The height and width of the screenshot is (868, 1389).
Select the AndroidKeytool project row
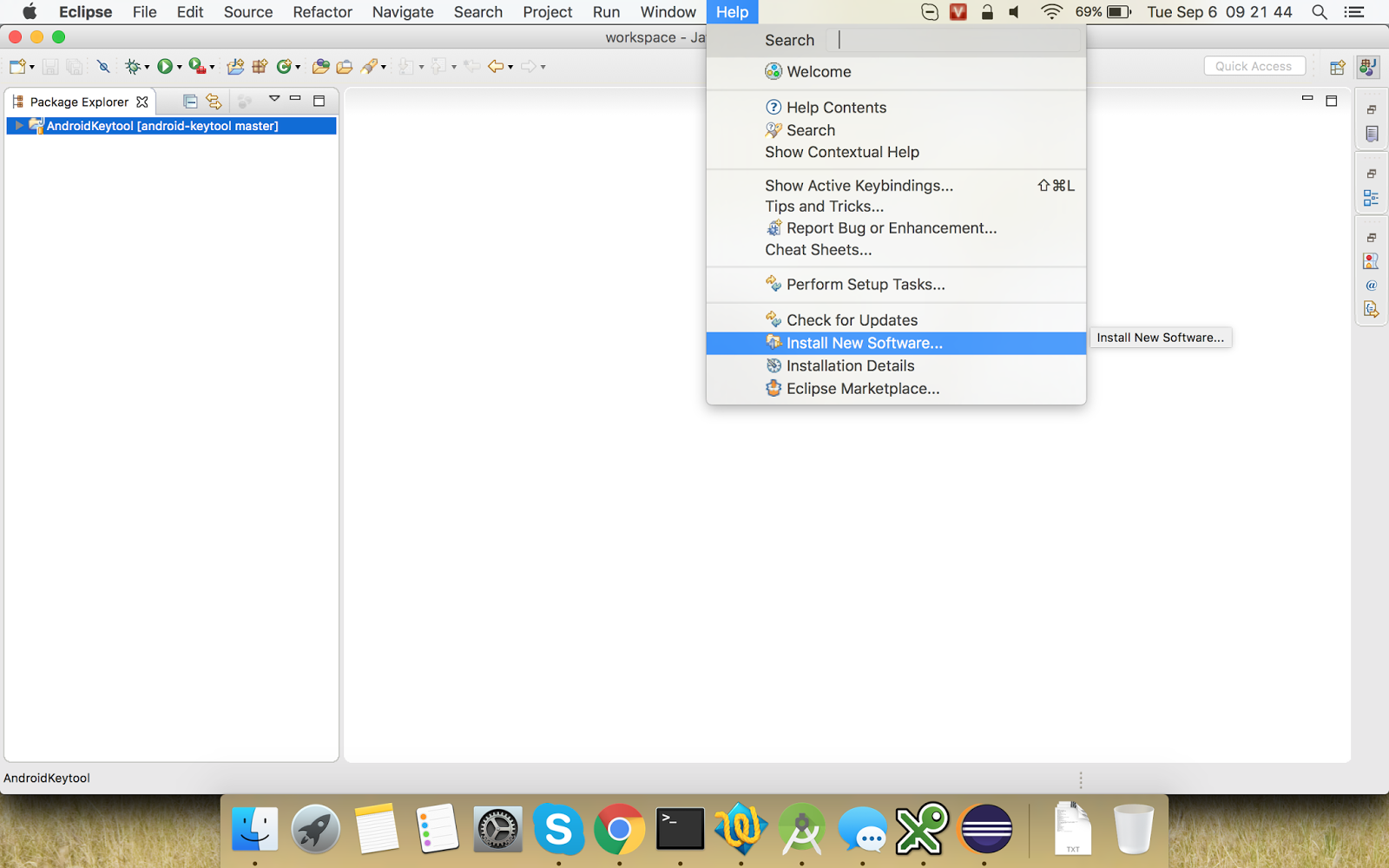171,126
